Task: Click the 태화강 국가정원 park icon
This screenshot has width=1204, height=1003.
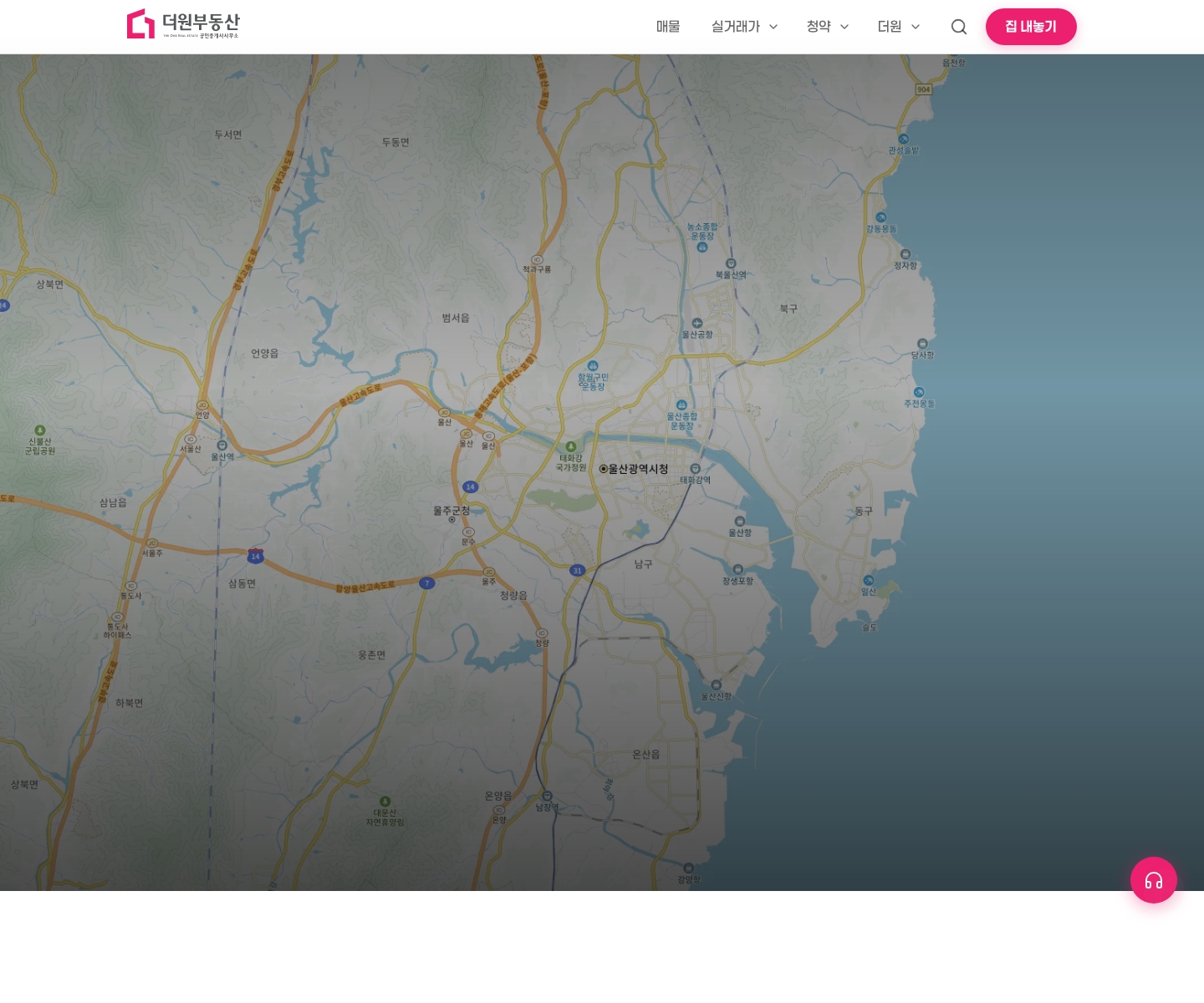Action: pos(571,447)
